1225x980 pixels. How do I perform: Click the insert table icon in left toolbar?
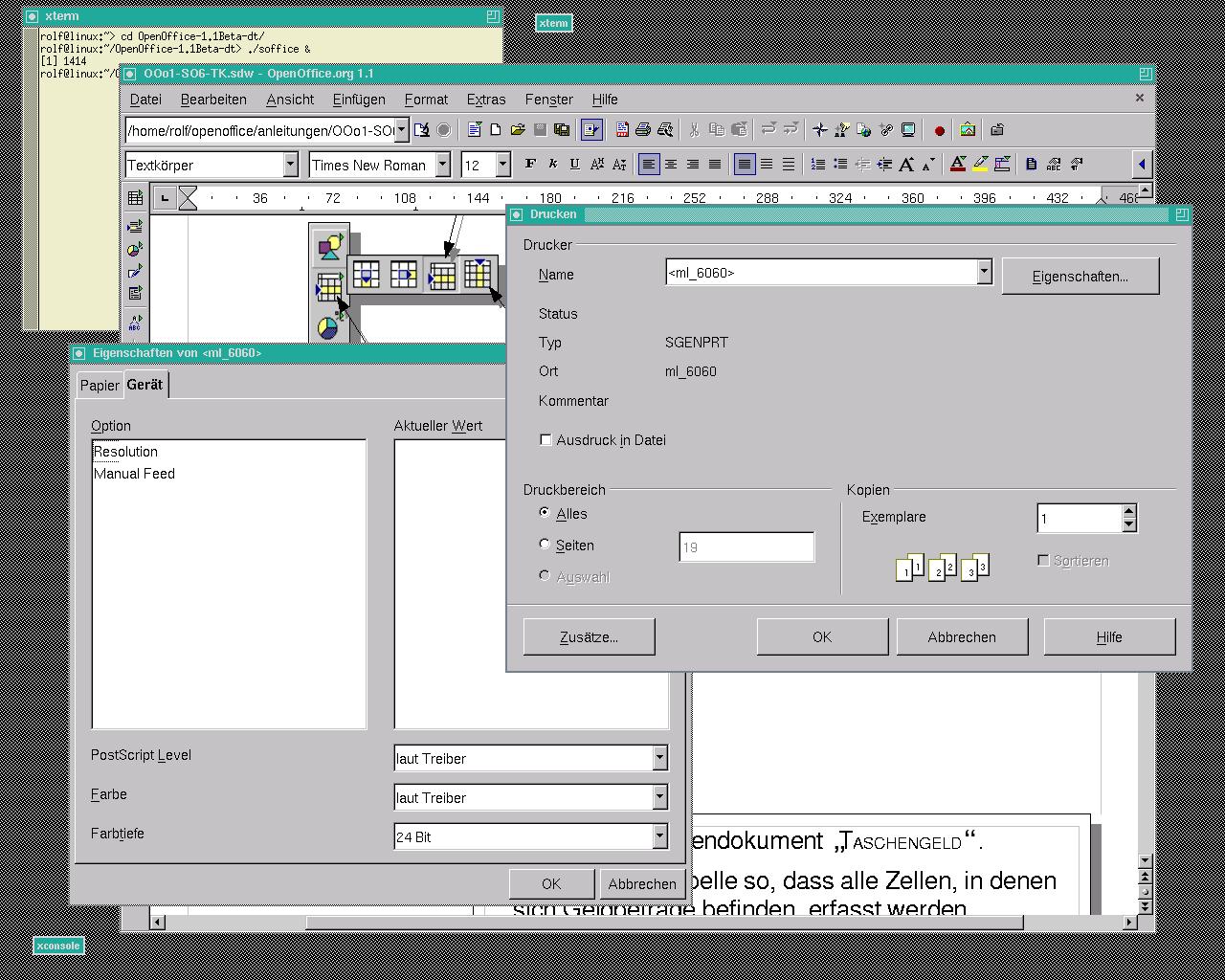coord(135,198)
